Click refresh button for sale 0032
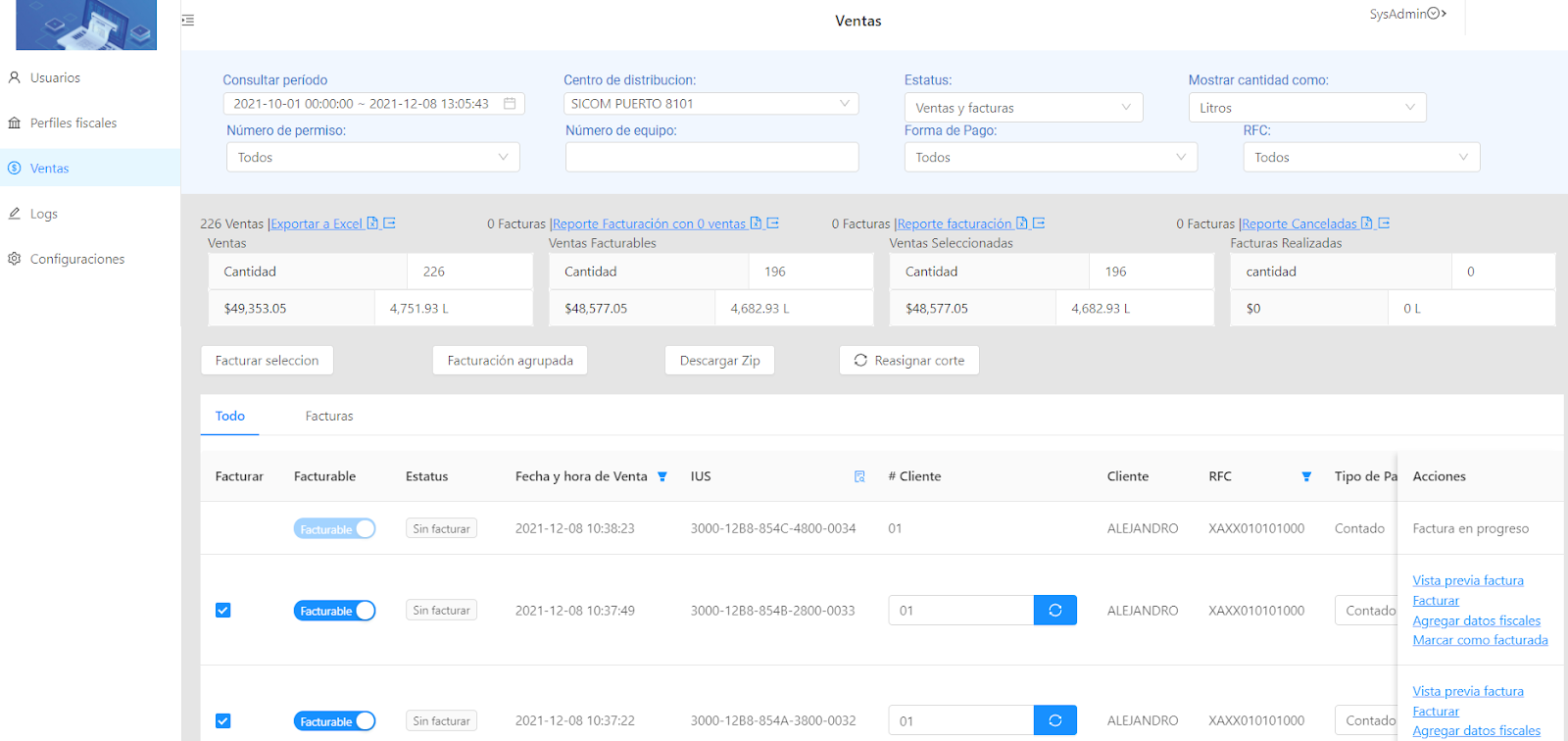The image size is (1568, 741). (1055, 720)
